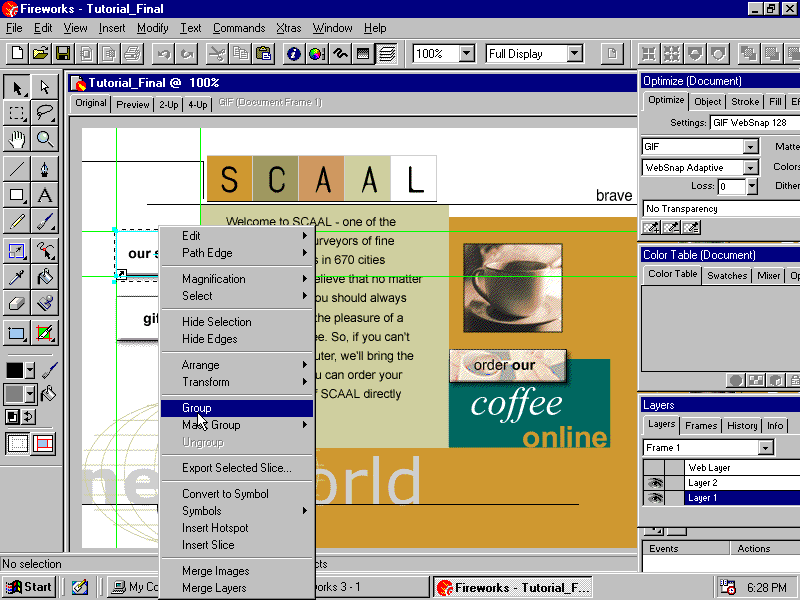
Task: Hide Layer 1 using its eye icon
Action: pos(655,498)
